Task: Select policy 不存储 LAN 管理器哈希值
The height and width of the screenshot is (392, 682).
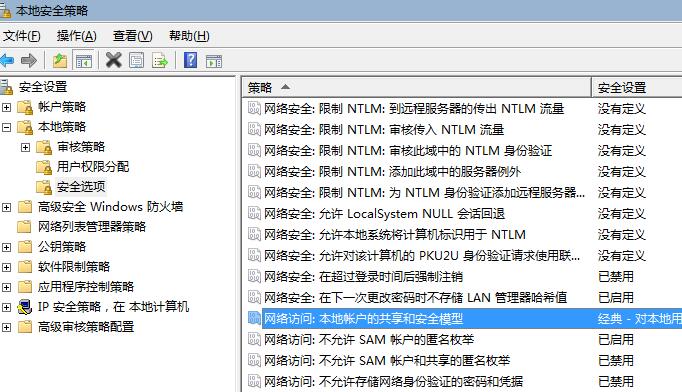Action: (415, 298)
